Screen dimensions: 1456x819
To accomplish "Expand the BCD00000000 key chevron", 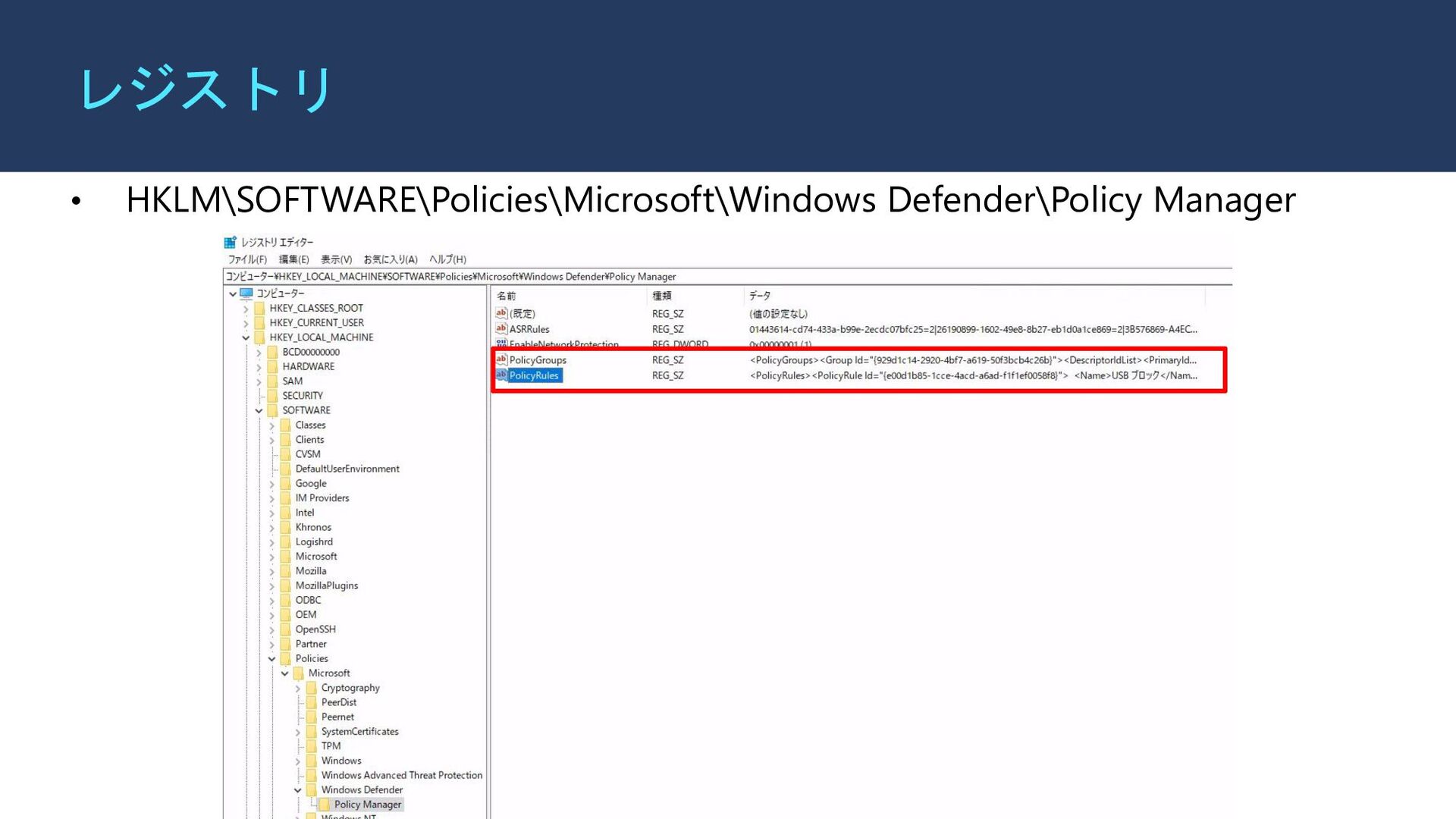I will click(x=259, y=353).
